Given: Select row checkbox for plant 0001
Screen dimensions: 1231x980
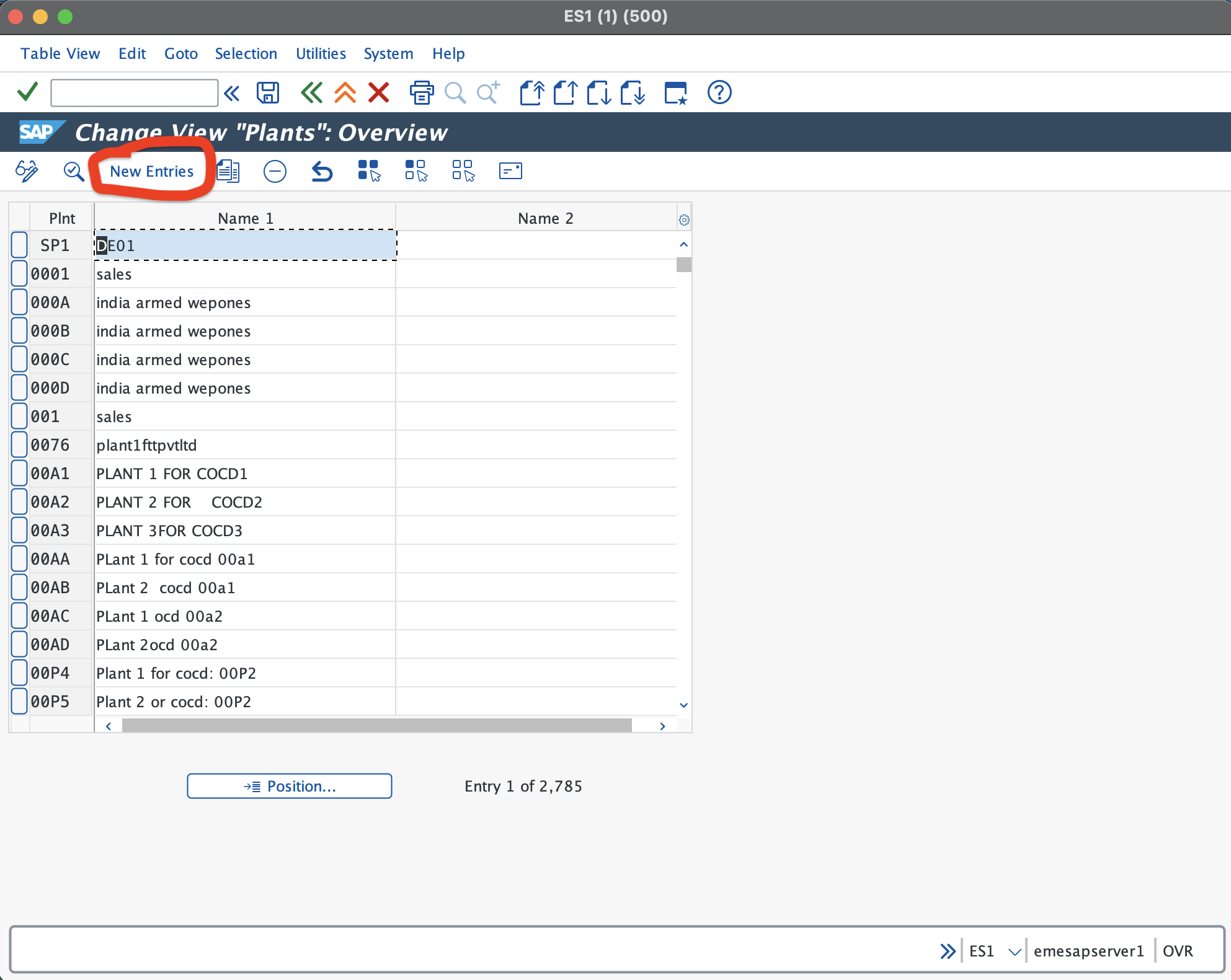Looking at the screenshot, I should [19, 274].
